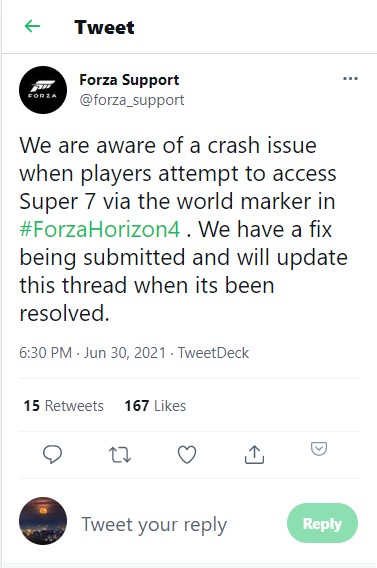Open the Pocket save icon

point(319,448)
